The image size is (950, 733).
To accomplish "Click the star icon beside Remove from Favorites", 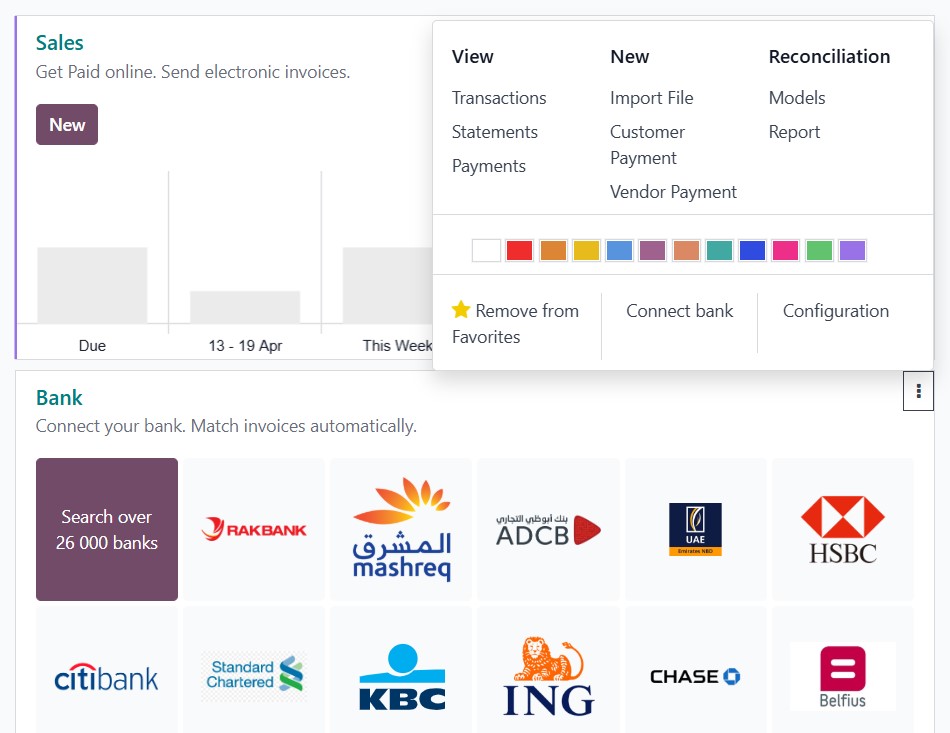I will [x=461, y=310].
